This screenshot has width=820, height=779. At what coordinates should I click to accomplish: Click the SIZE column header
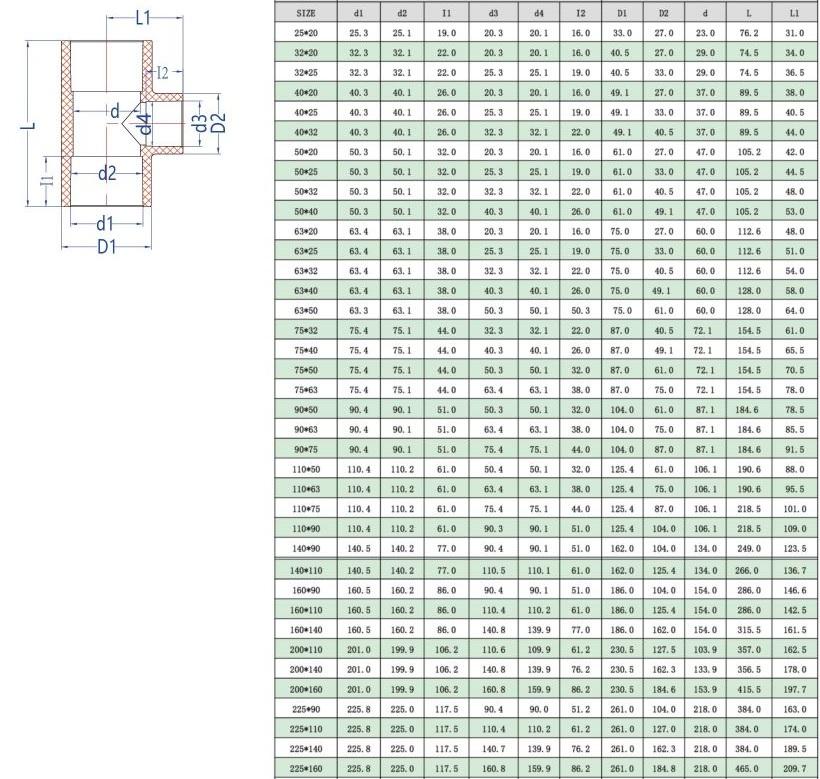point(307,13)
